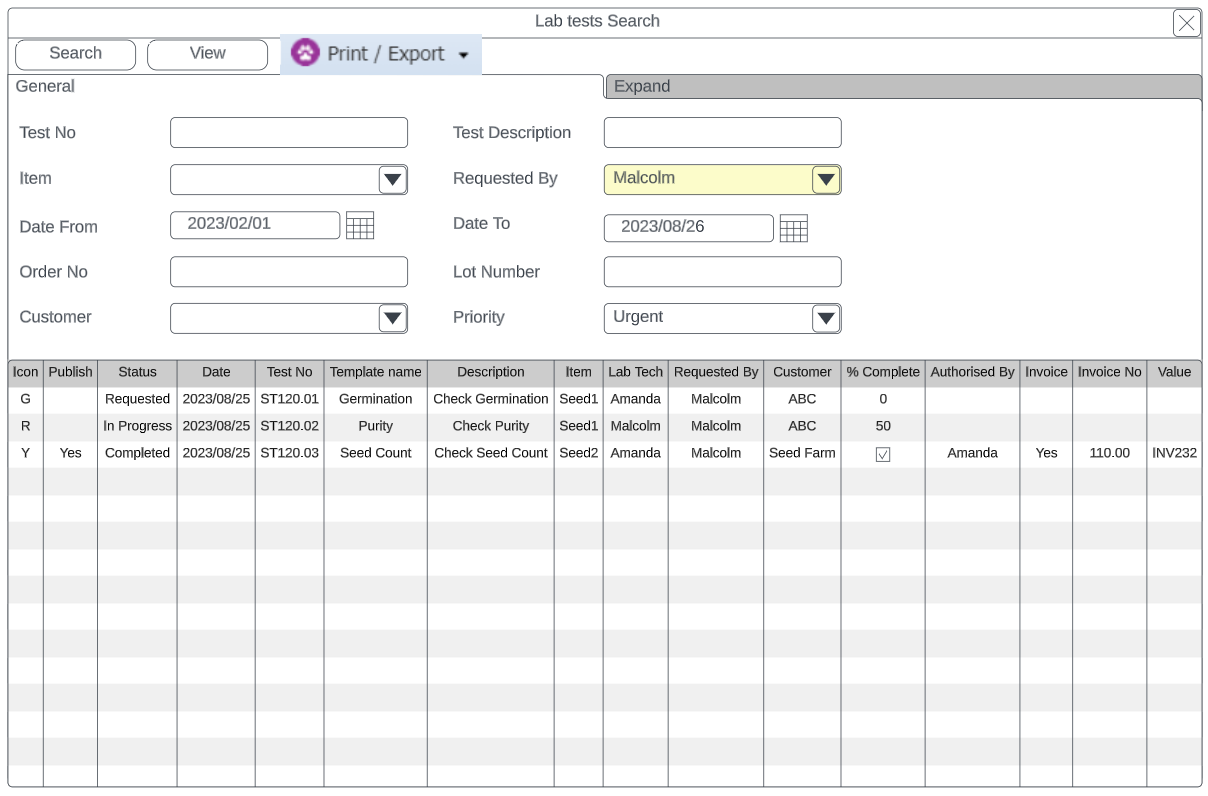Open the Requested By dropdown showing Malcolm
Viewport: 1208px width, 796px height.
coord(825,180)
